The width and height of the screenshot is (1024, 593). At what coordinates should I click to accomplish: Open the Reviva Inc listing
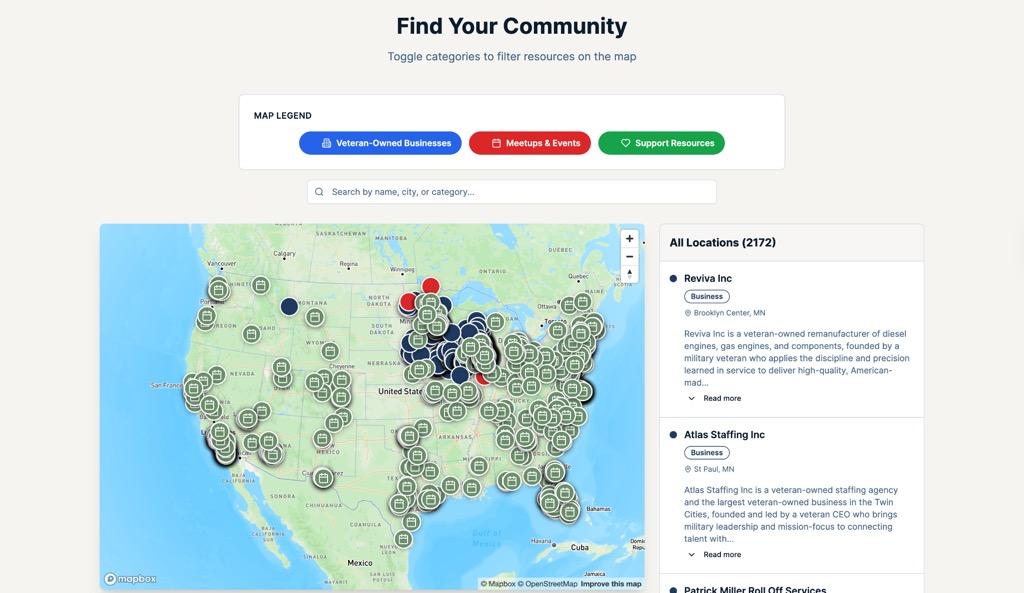point(708,278)
